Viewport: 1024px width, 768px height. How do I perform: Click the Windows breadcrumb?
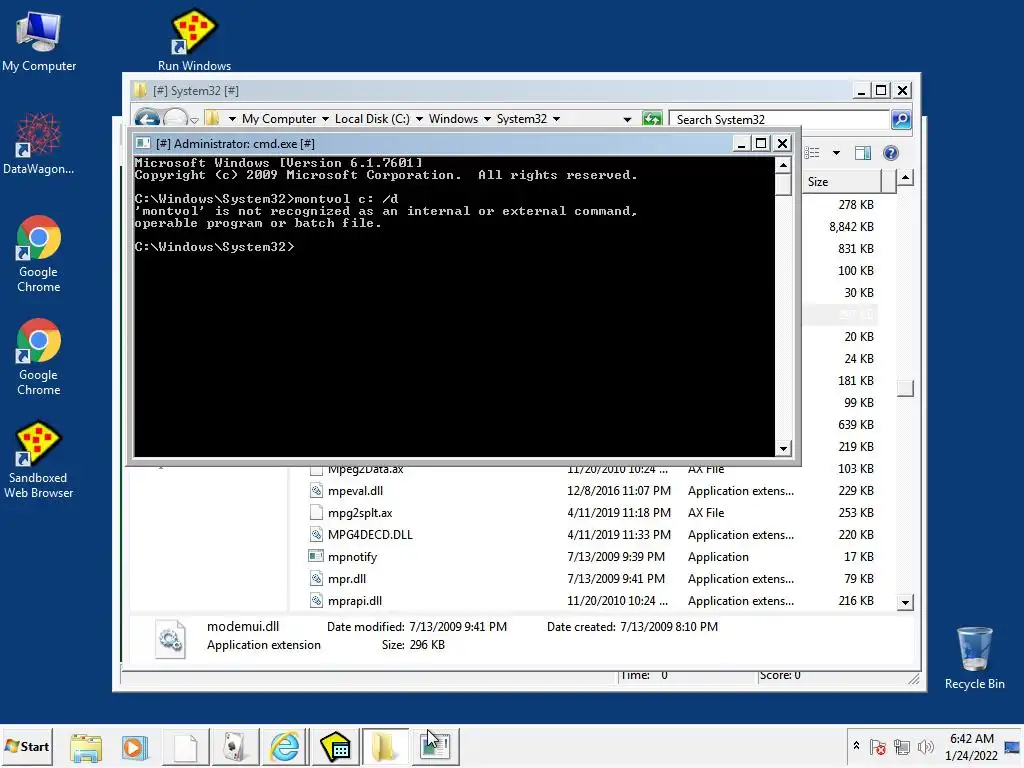453,119
